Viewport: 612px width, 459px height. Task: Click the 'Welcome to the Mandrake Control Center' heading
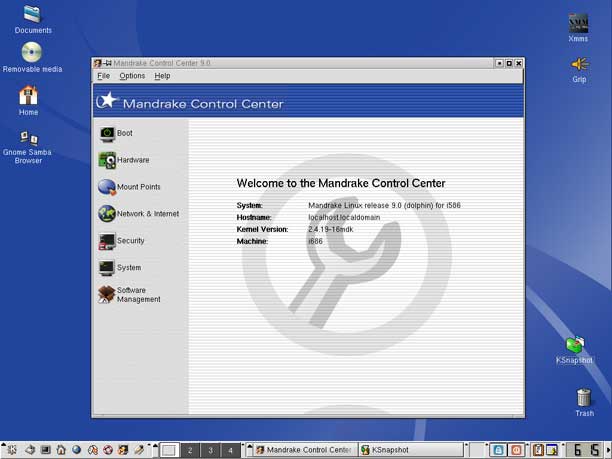coord(341,183)
